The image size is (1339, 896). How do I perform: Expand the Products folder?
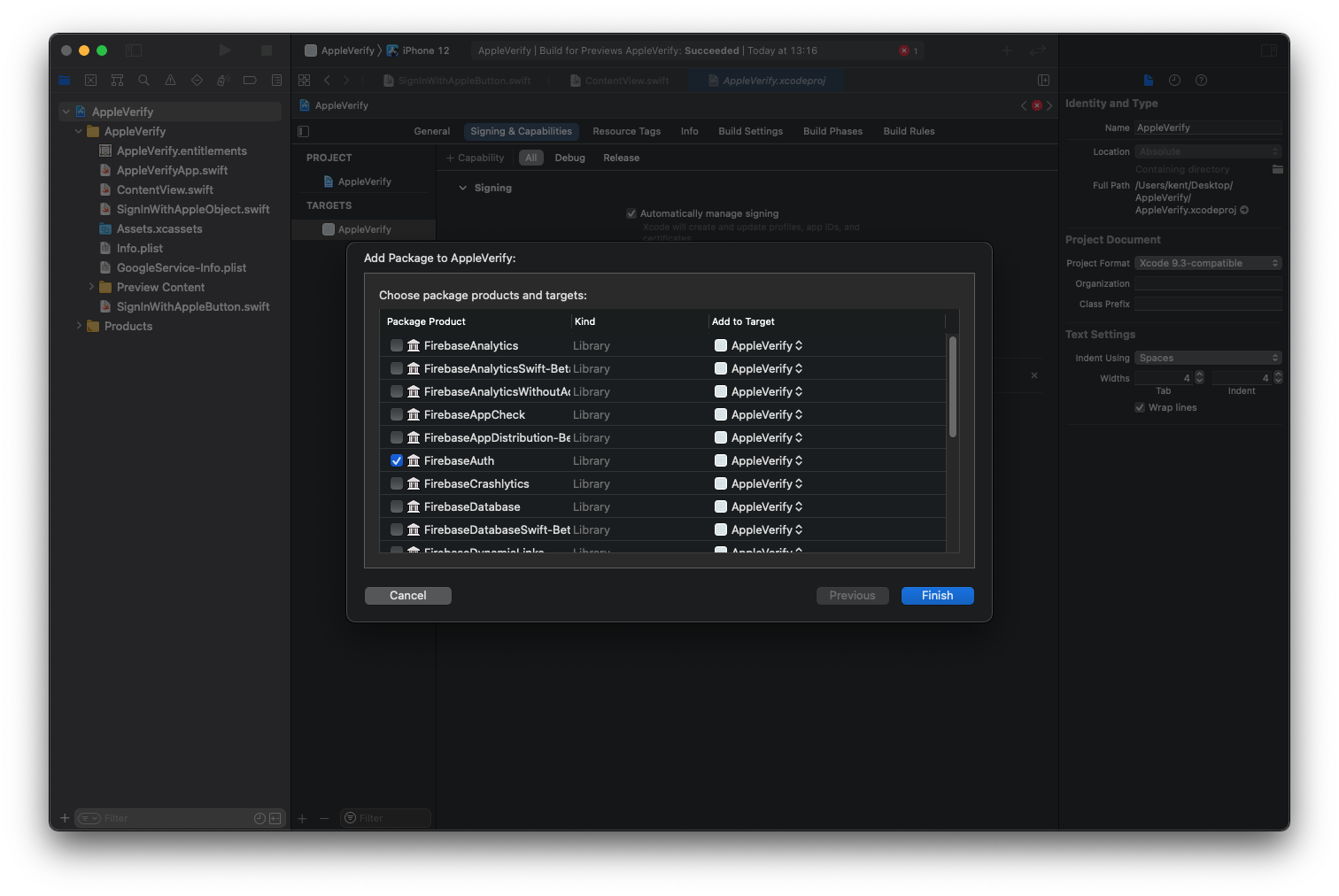pyautogui.click(x=79, y=326)
